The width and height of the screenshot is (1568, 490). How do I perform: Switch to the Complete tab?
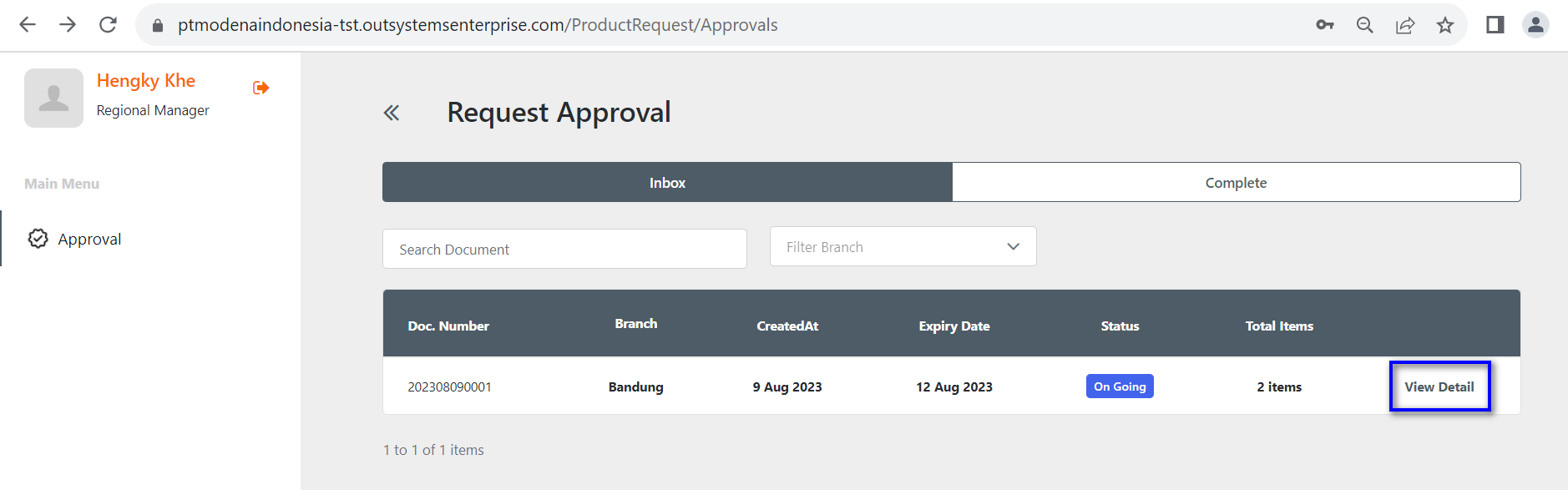pos(1236,182)
